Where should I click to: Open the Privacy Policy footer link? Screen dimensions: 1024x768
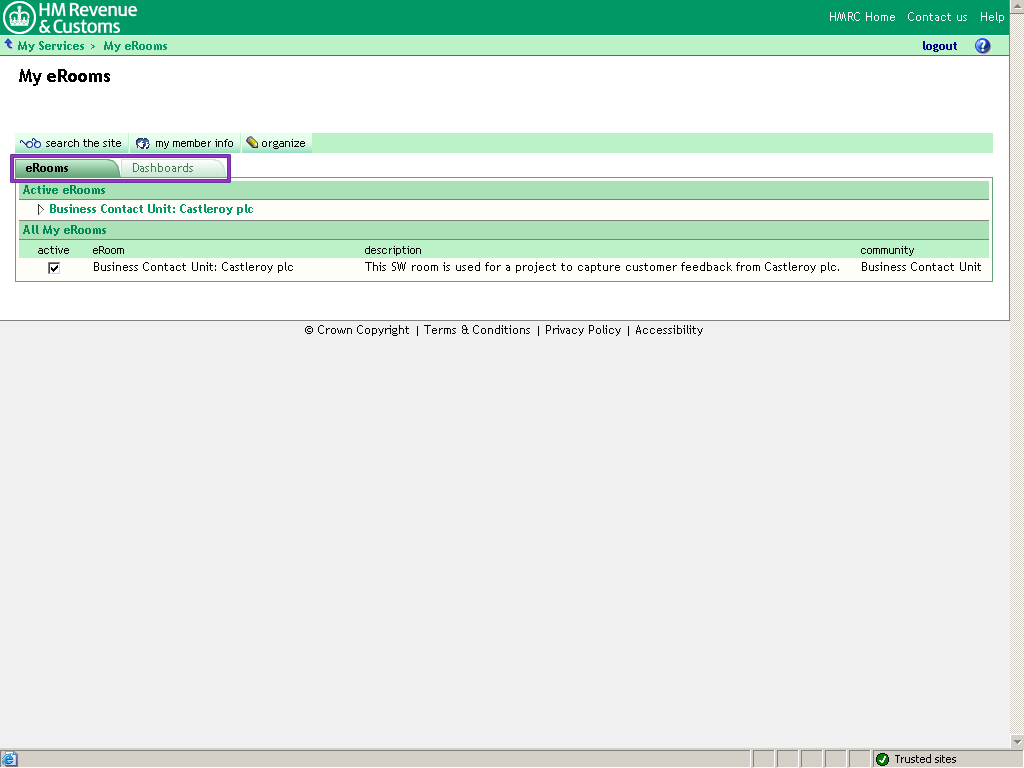(583, 330)
